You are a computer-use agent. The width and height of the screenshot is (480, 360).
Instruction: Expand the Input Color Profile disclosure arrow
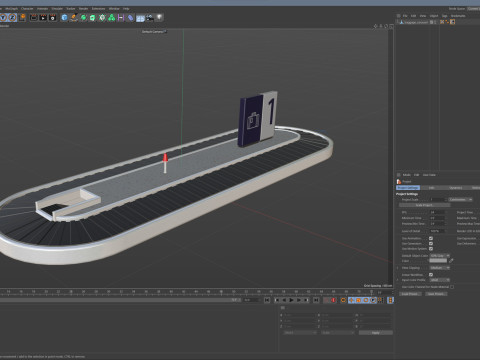pos(398,280)
